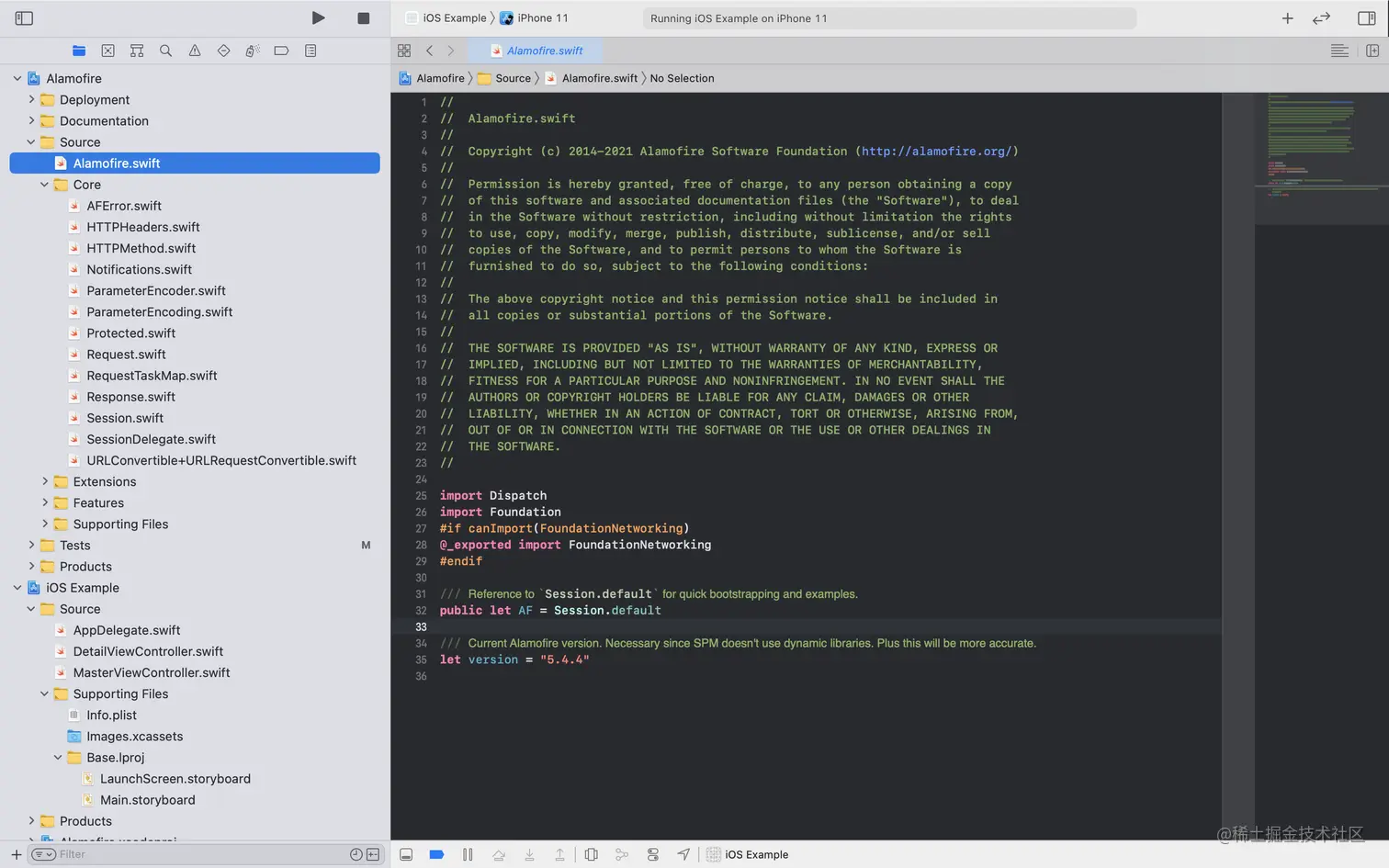Expand the Features folder
Image resolution: width=1389 pixels, height=868 pixels.
(44, 502)
